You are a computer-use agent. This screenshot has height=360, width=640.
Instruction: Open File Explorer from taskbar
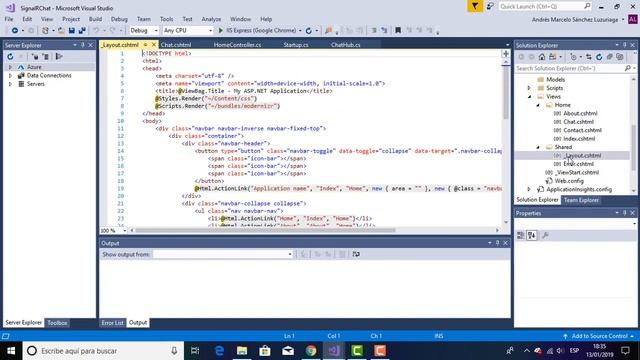coord(242,351)
